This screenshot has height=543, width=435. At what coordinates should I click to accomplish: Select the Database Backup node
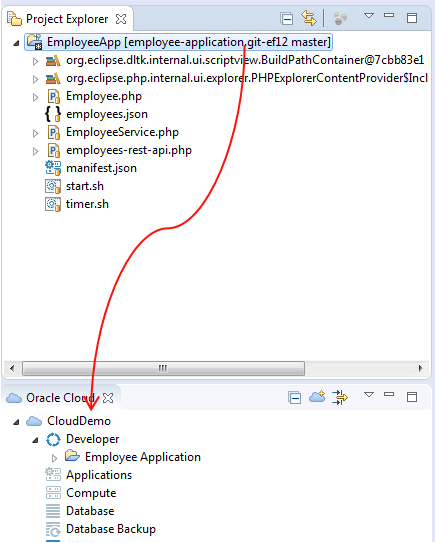tap(111, 529)
